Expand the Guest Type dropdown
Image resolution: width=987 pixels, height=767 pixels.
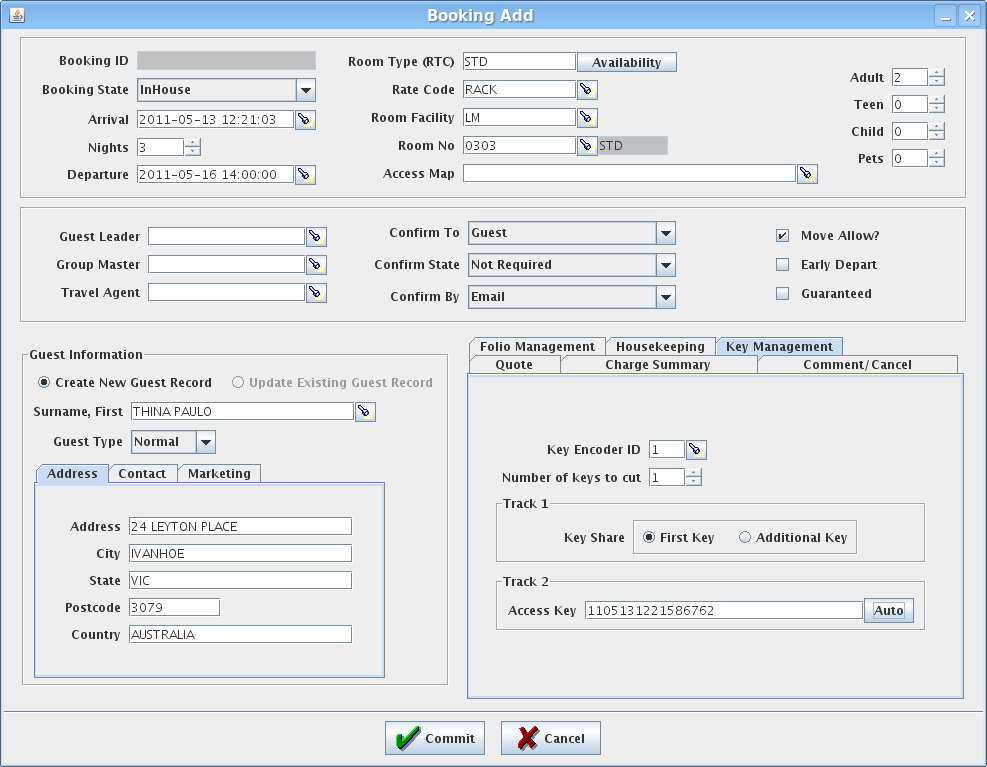tap(206, 442)
